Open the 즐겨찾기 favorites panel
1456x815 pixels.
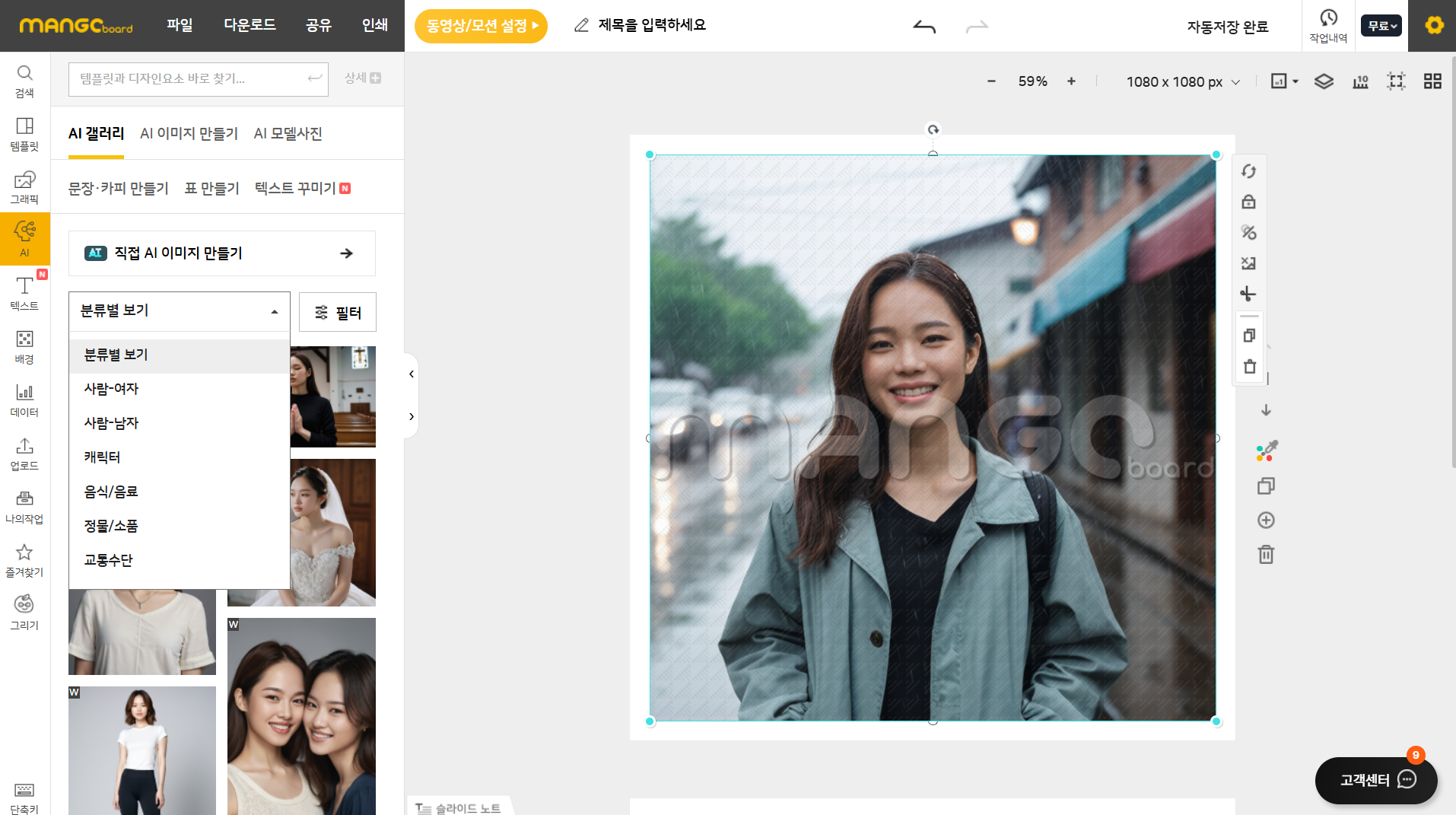click(x=24, y=560)
